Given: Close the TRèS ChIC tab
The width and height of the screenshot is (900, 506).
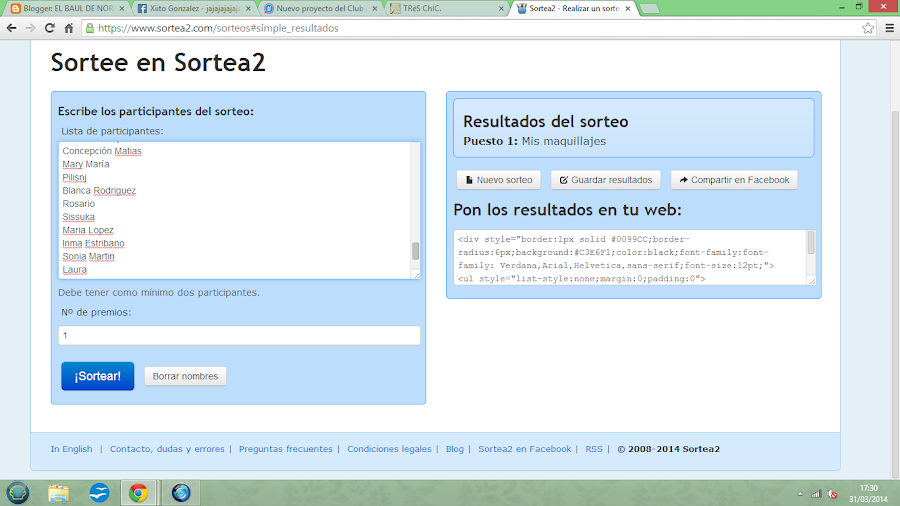Looking at the screenshot, I should coord(501,9).
